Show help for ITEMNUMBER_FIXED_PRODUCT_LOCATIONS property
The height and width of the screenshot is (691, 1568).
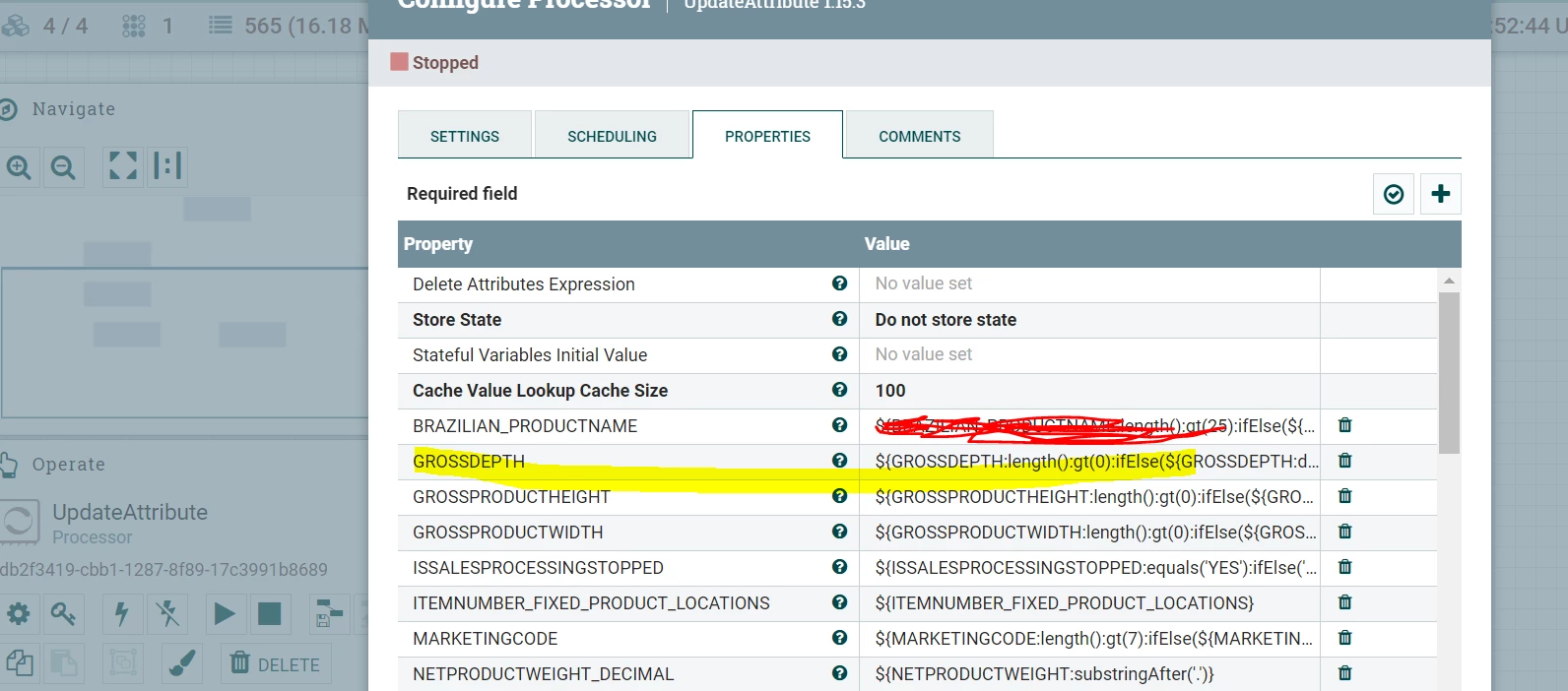click(x=839, y=602)
